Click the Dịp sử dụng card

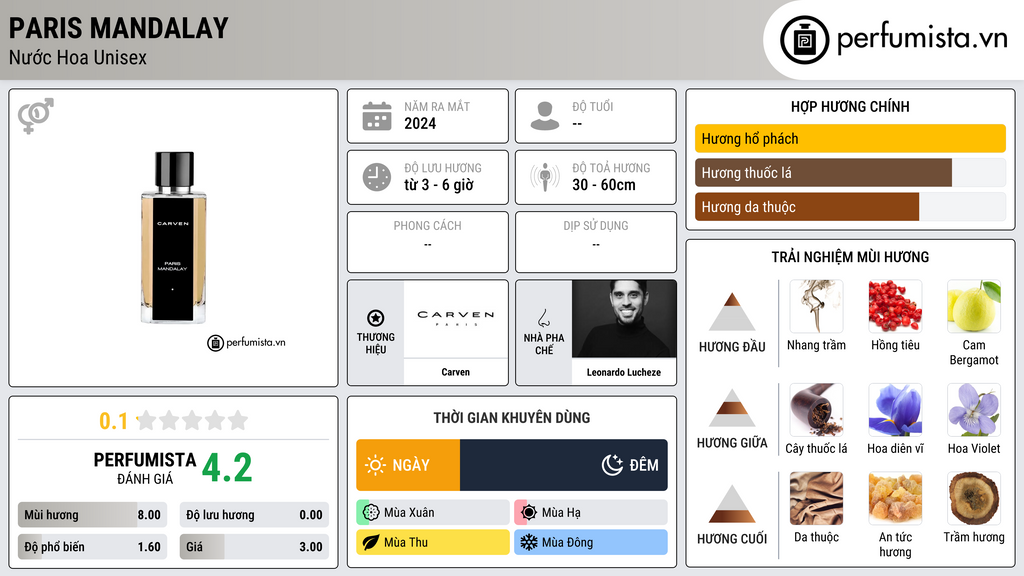[x=596, y=242]
